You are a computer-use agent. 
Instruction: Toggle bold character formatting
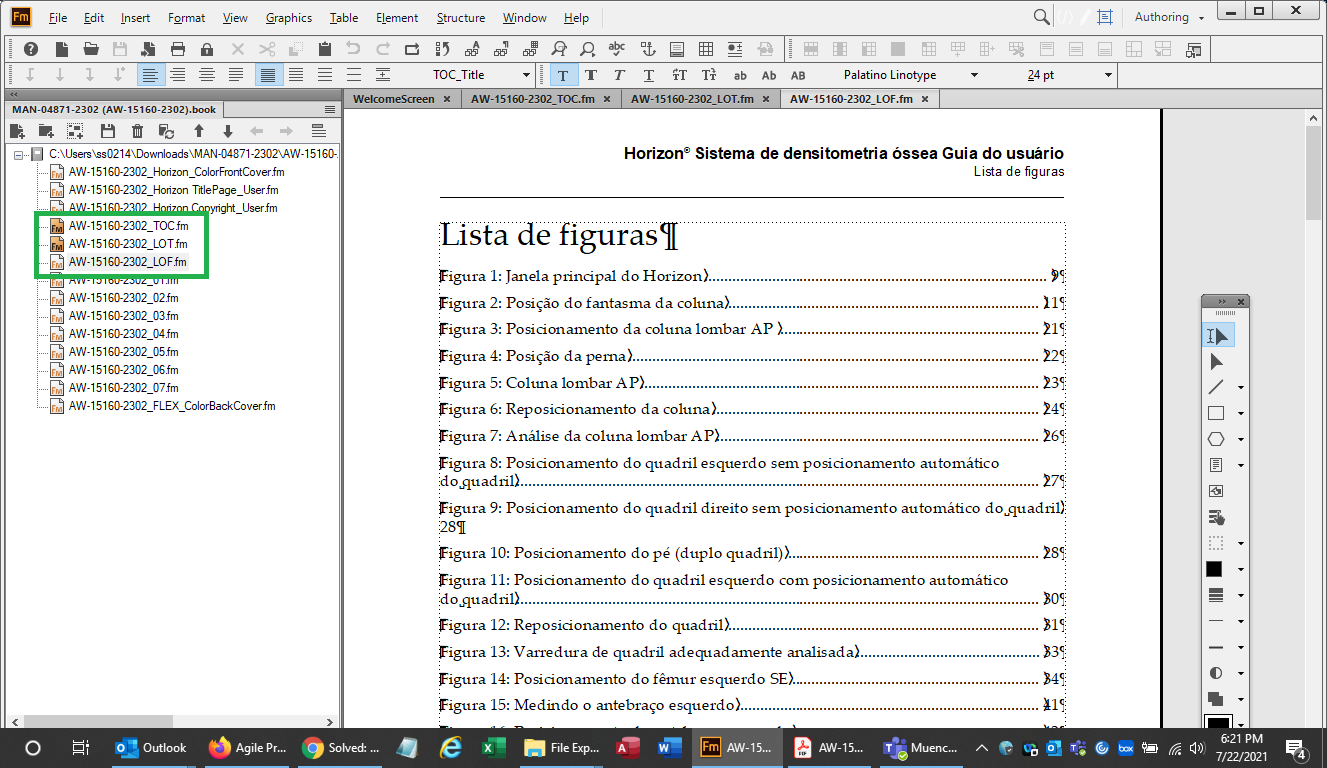[590, 74]
